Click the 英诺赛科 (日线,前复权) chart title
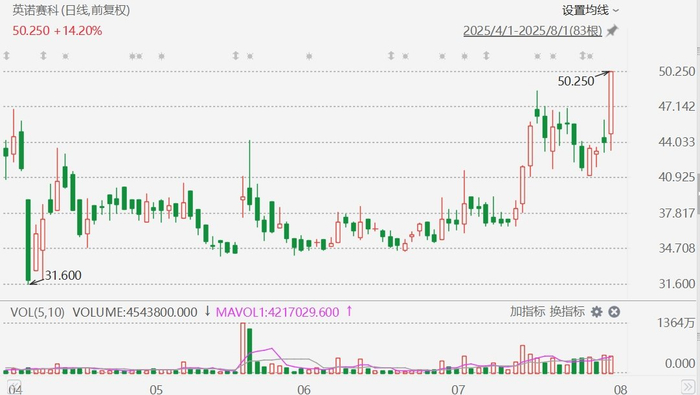 coord(71,10)
